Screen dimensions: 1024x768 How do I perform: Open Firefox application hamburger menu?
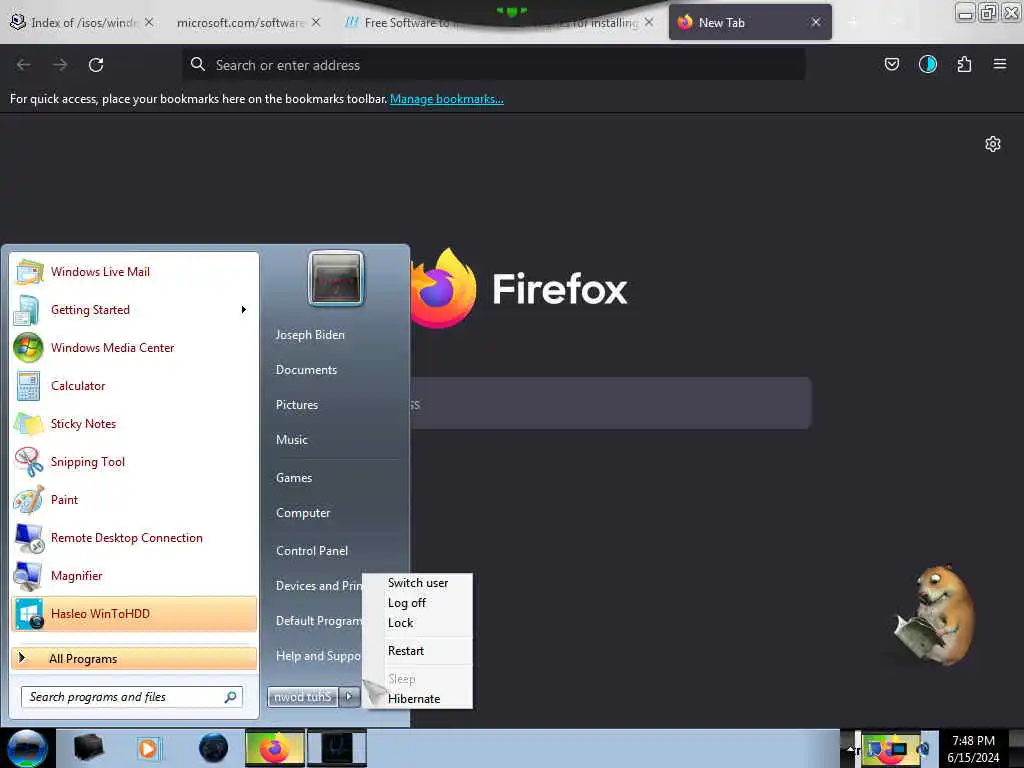(x=999, y=64)
